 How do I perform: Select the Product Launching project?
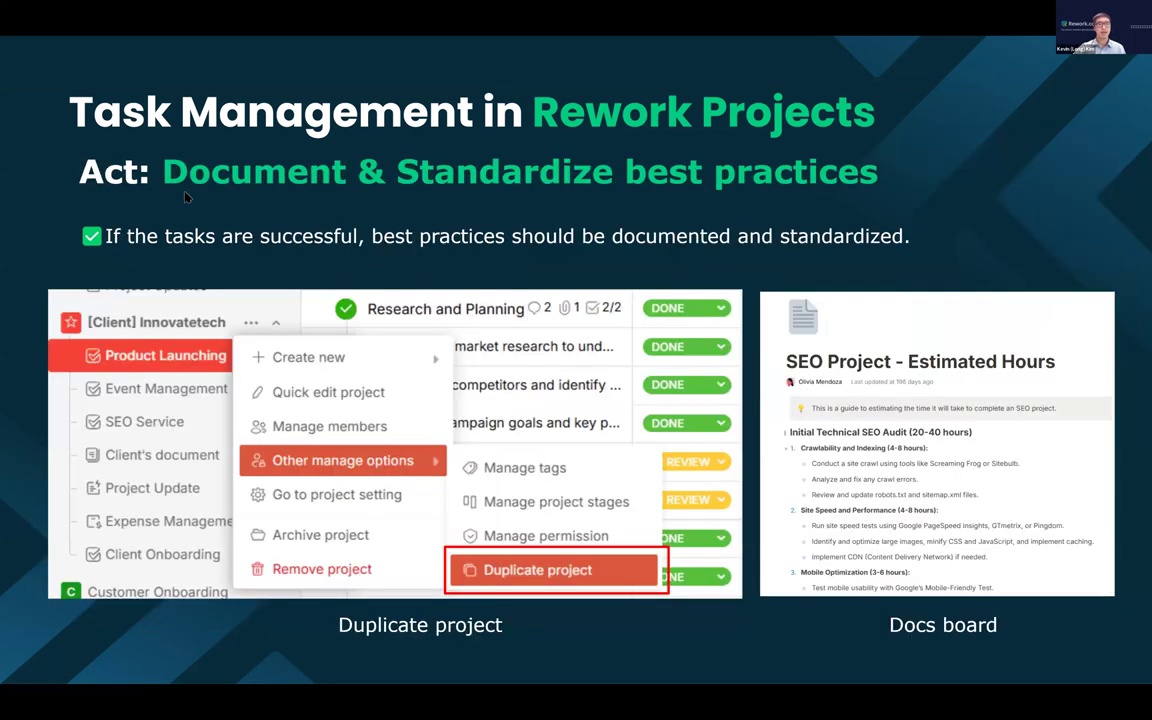[x=140, y=356]
